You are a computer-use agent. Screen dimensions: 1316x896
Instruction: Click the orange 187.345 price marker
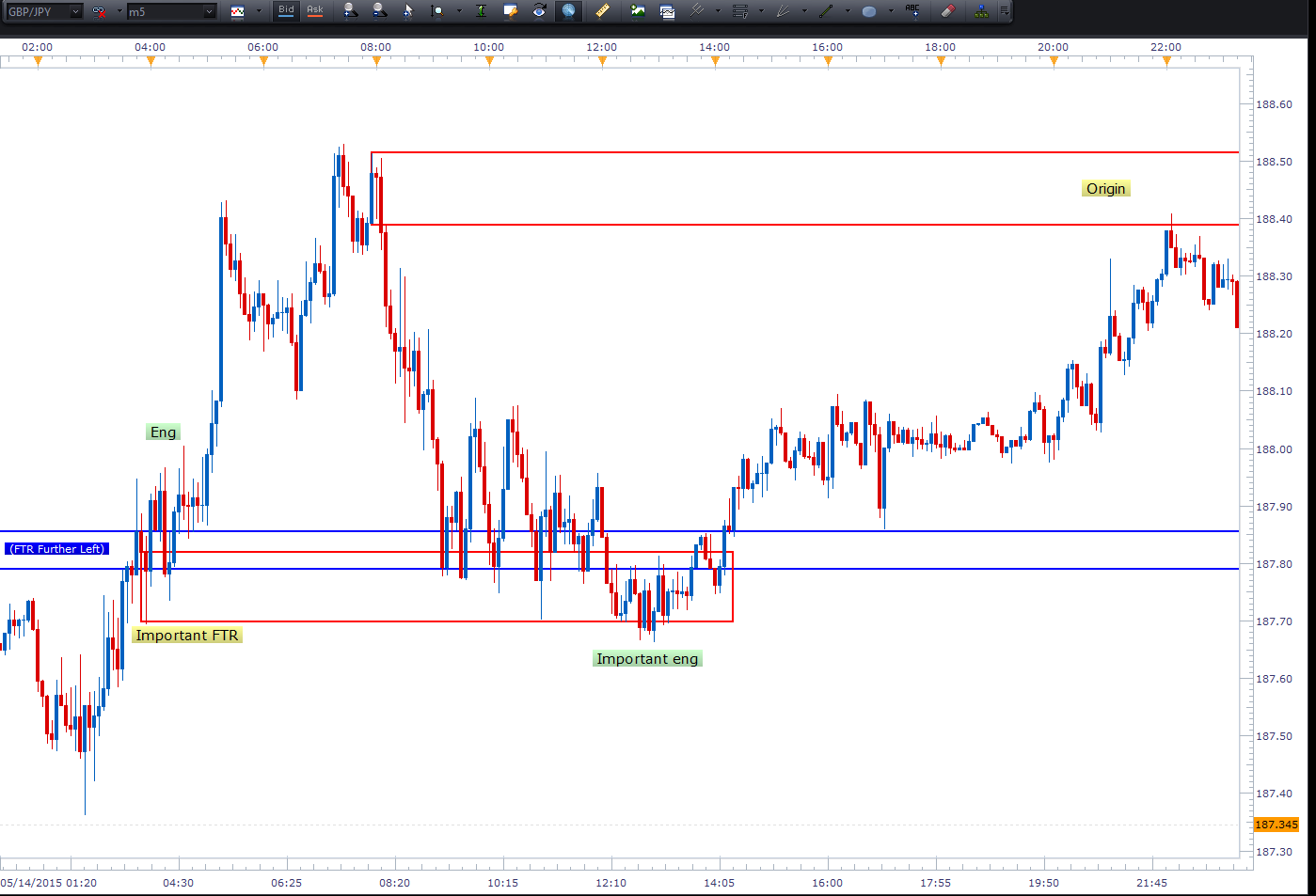1276,825
